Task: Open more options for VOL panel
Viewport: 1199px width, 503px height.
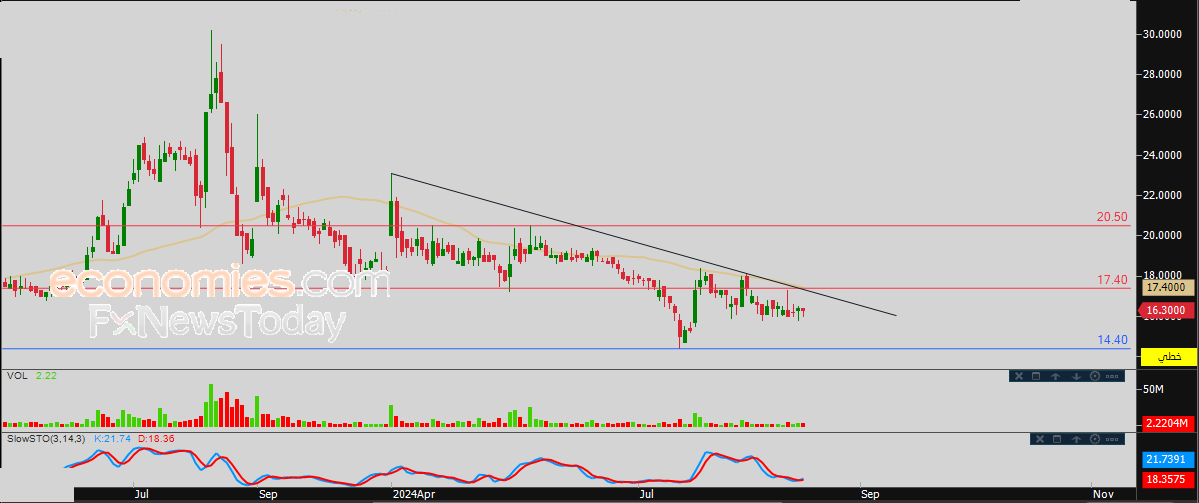Action: 1113,376
